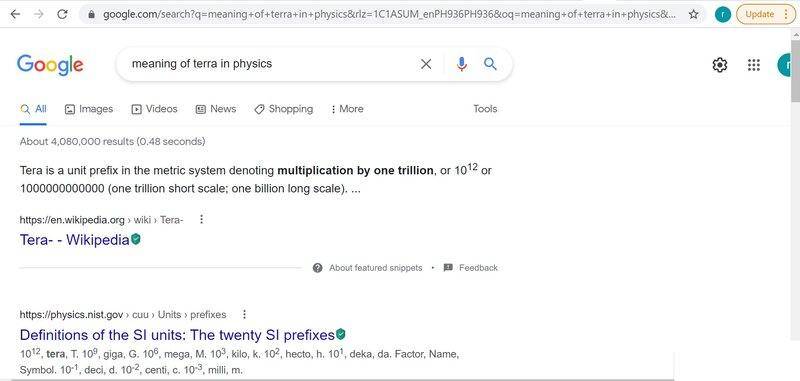Viewport: 800px width, 381px height.
Task: Clear the search box with X icon
Action: [426, 64]
